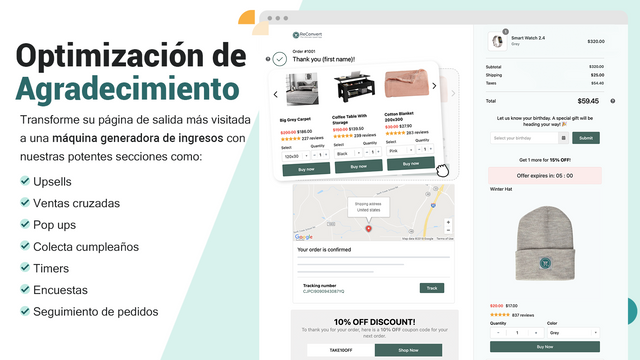Click the Total '$59.45' amount
This screenshot has width=640, height=360.
(x=588, y=101)
